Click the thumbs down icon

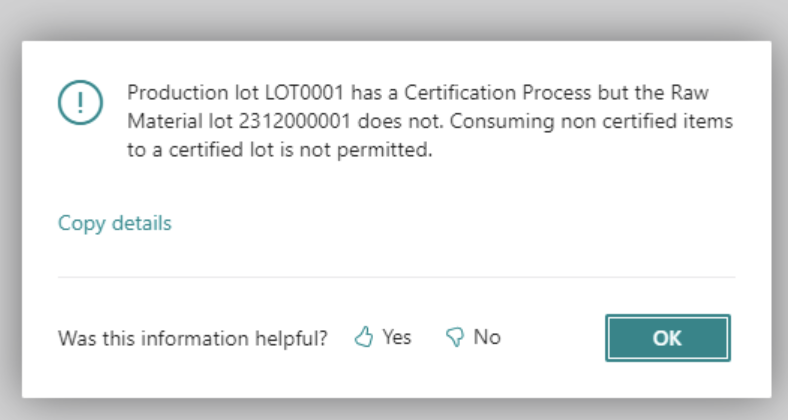click(x=455, y=338)
